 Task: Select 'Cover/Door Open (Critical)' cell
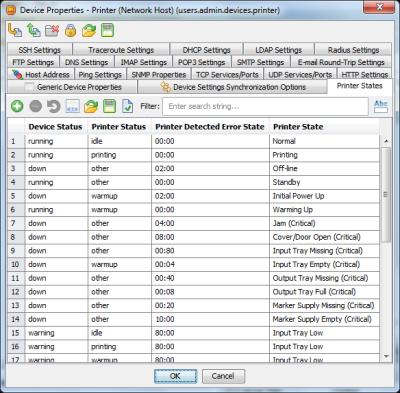pyautogui.click(x=324, y=237)
